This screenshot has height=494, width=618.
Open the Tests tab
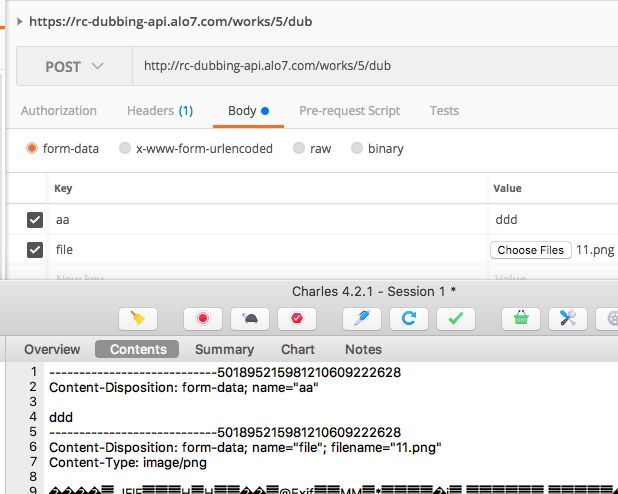pos(444,111)
